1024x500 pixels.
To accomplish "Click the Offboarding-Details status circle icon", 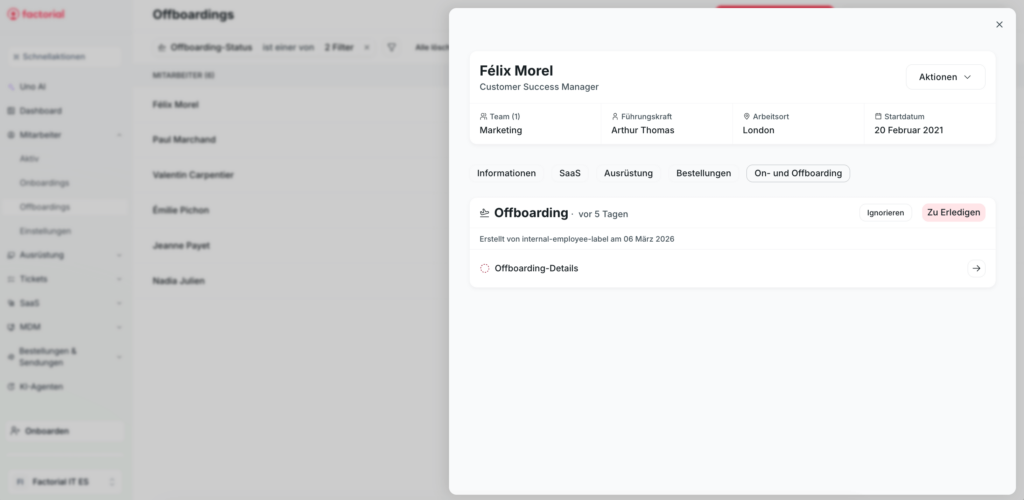I will [485, 268].
